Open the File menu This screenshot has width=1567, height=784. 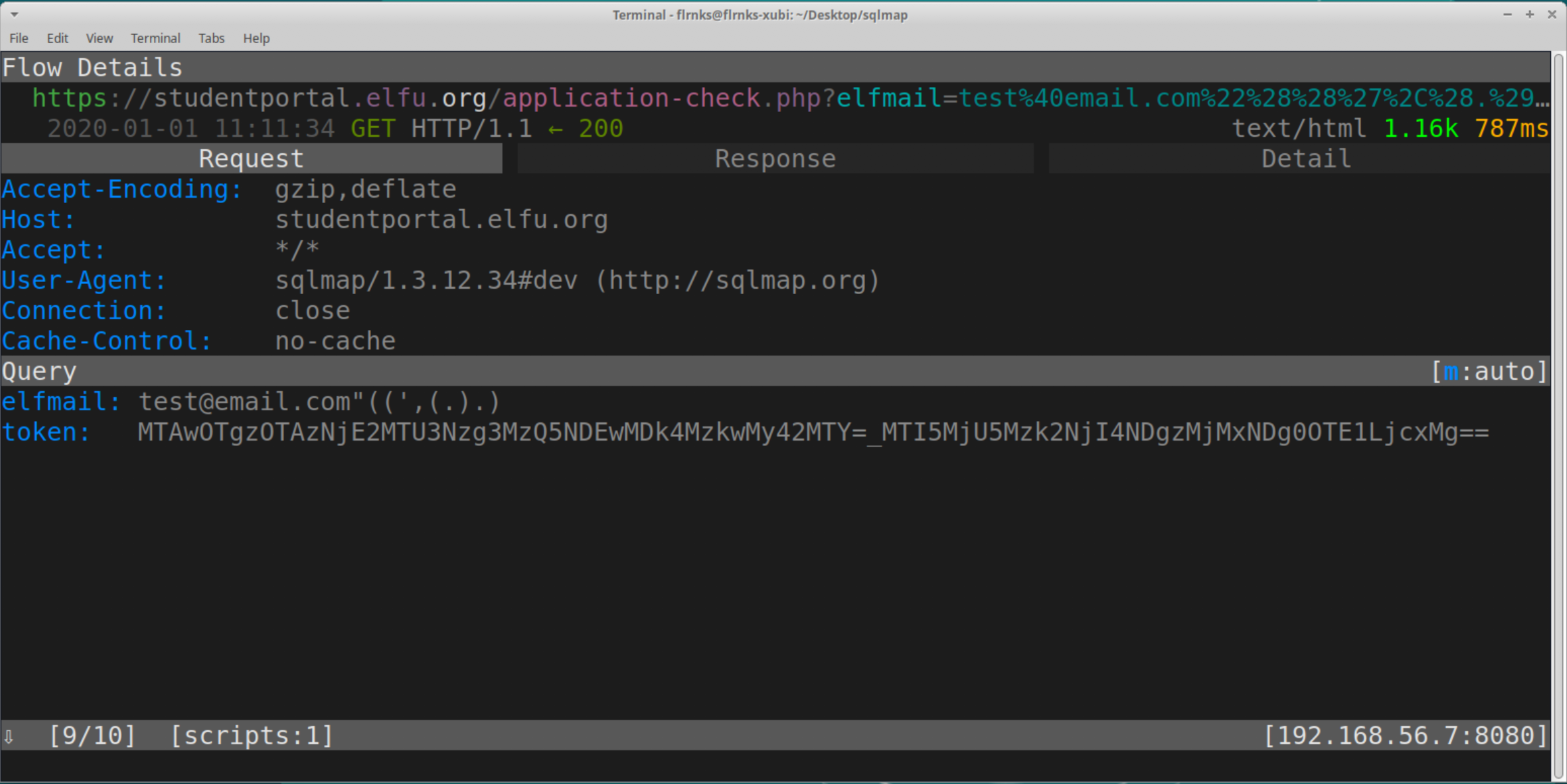tap(19, 38)
